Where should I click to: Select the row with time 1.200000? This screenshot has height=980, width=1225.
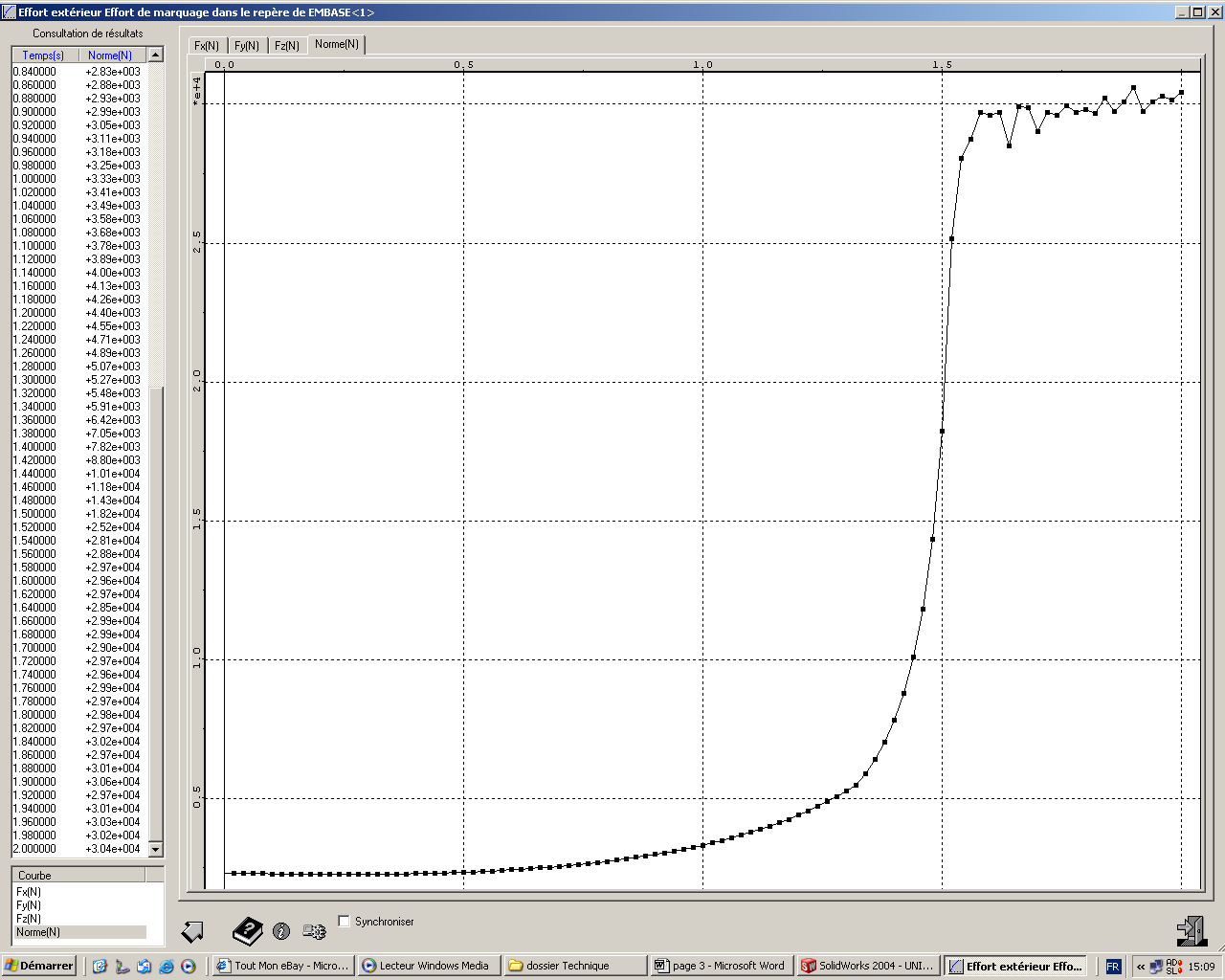point(79,313)
